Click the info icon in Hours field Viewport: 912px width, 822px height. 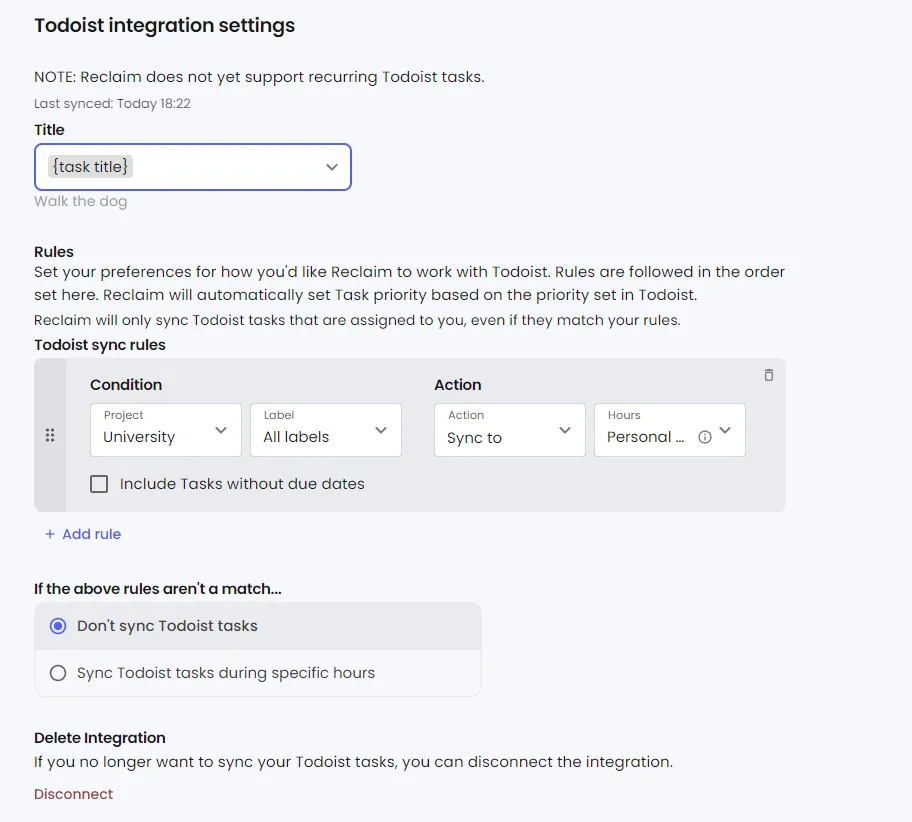(704, 437)
